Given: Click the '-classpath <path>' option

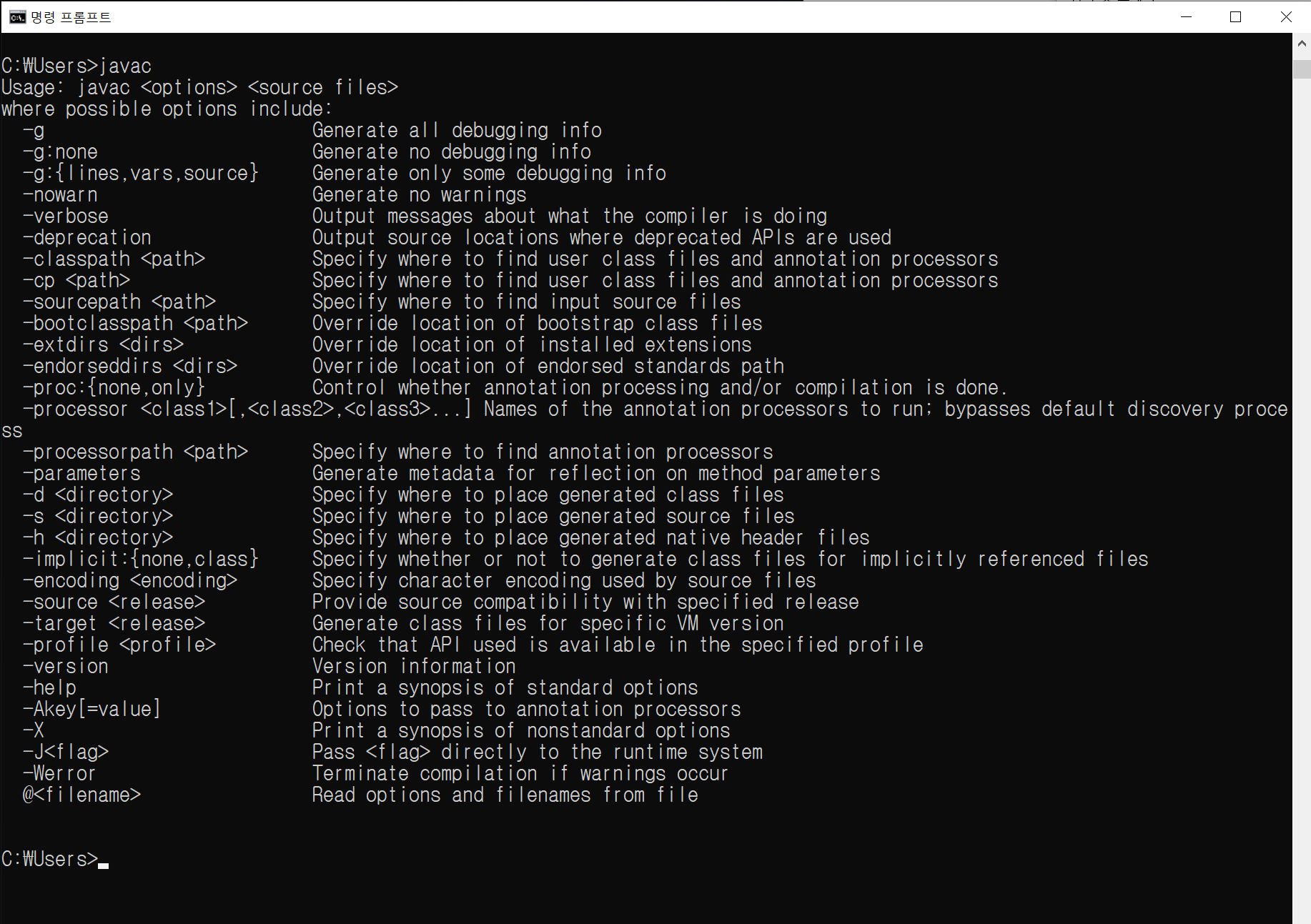Looking at the screenshot, I should 114,259.
